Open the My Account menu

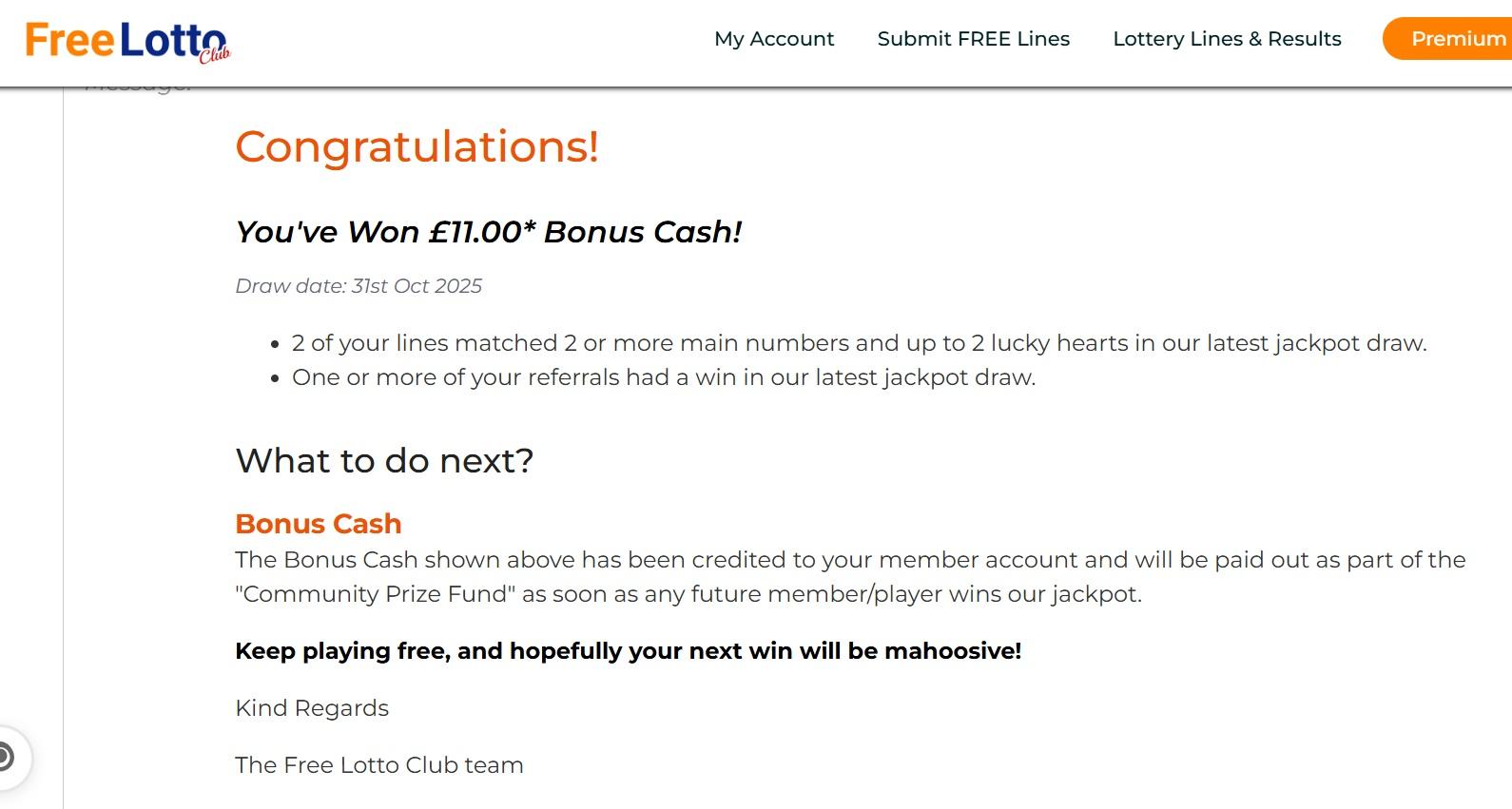(773, 39)
